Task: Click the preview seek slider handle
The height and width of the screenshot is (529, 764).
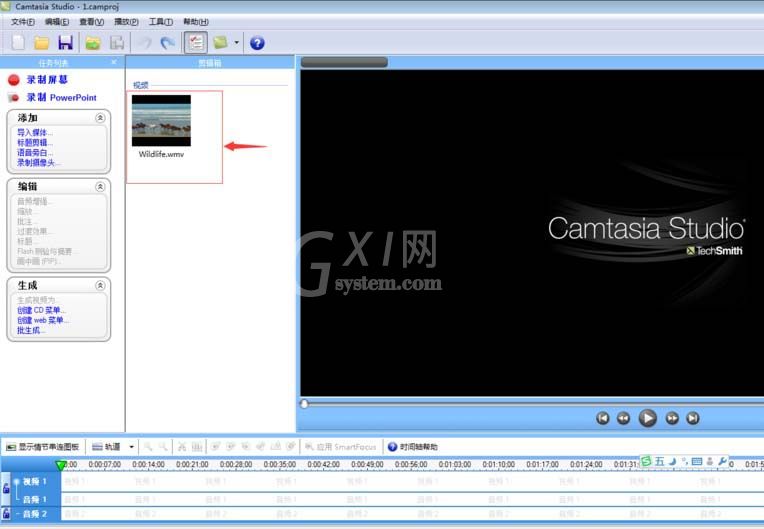Action: [x=304, y=404]
